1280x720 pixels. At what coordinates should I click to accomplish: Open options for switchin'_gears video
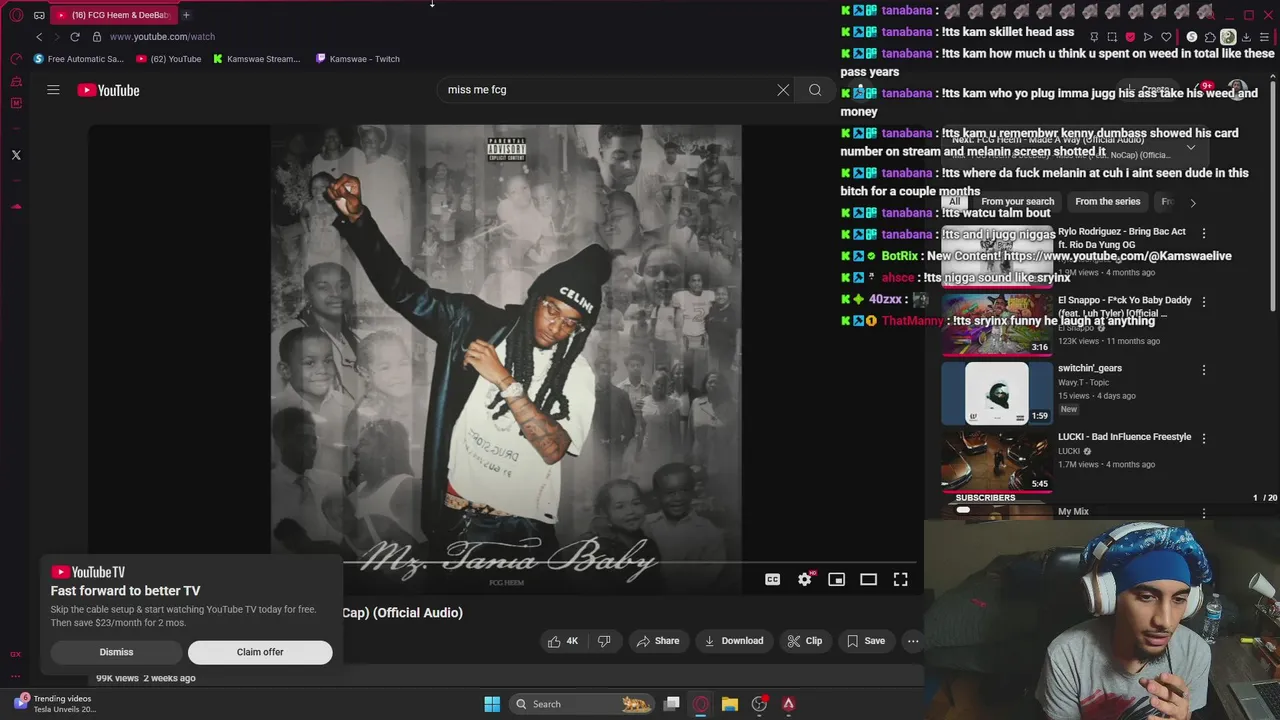tap(1203, 370)
